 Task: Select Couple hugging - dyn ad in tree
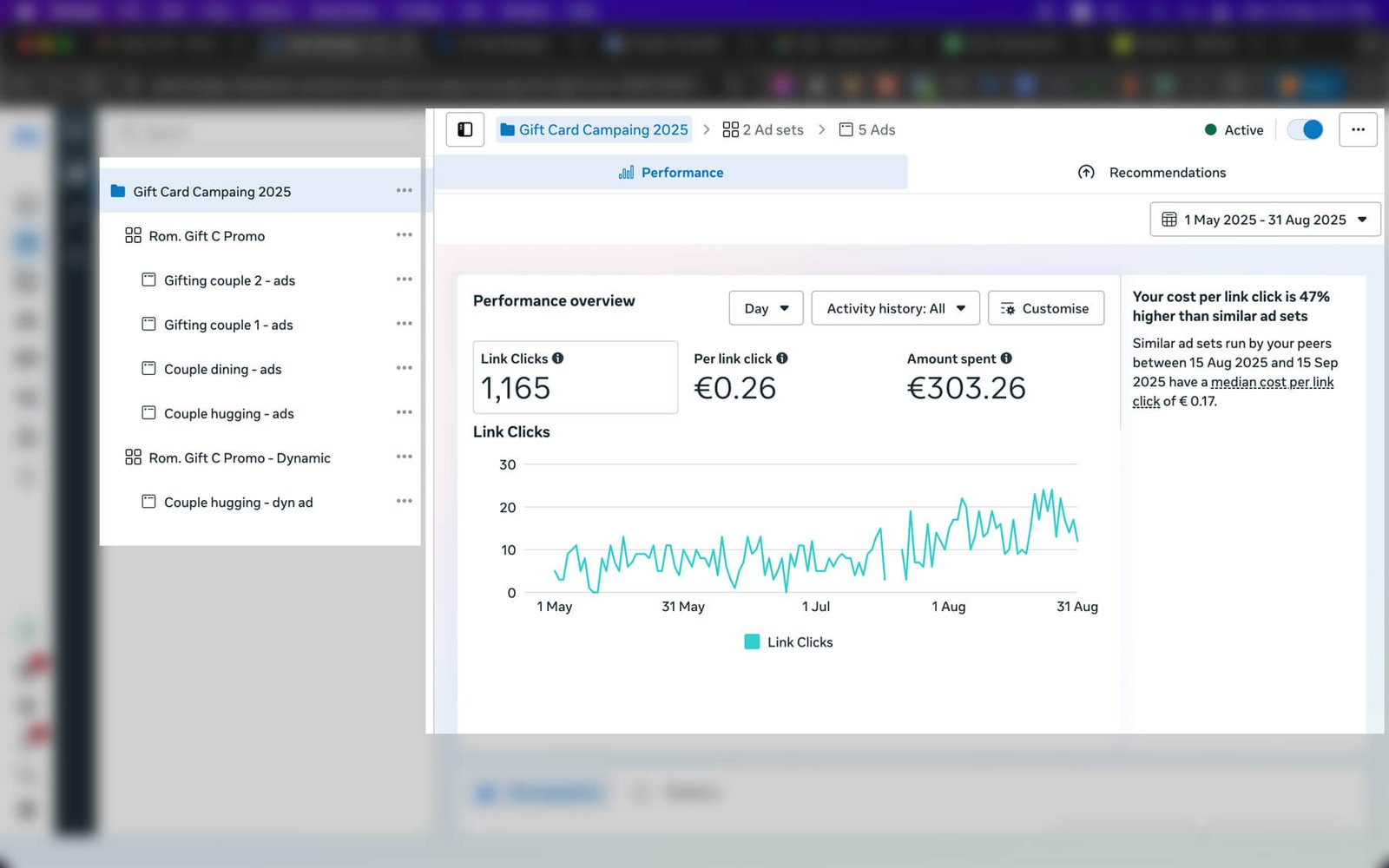click(238, 503)
